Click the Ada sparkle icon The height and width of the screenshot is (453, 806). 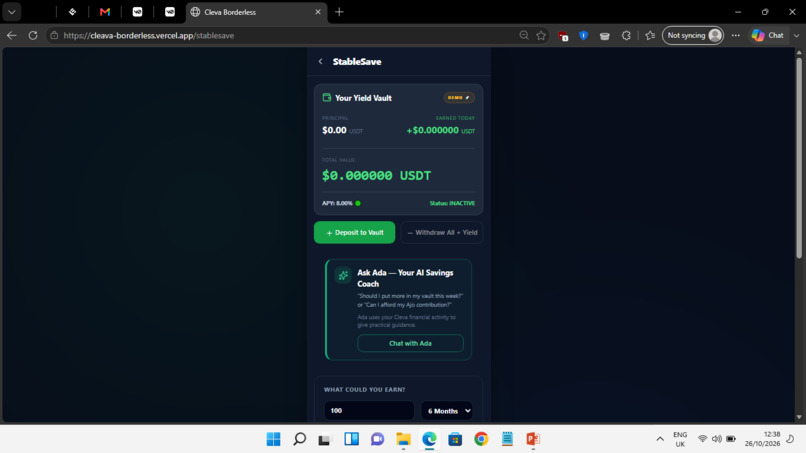(343, 275)
